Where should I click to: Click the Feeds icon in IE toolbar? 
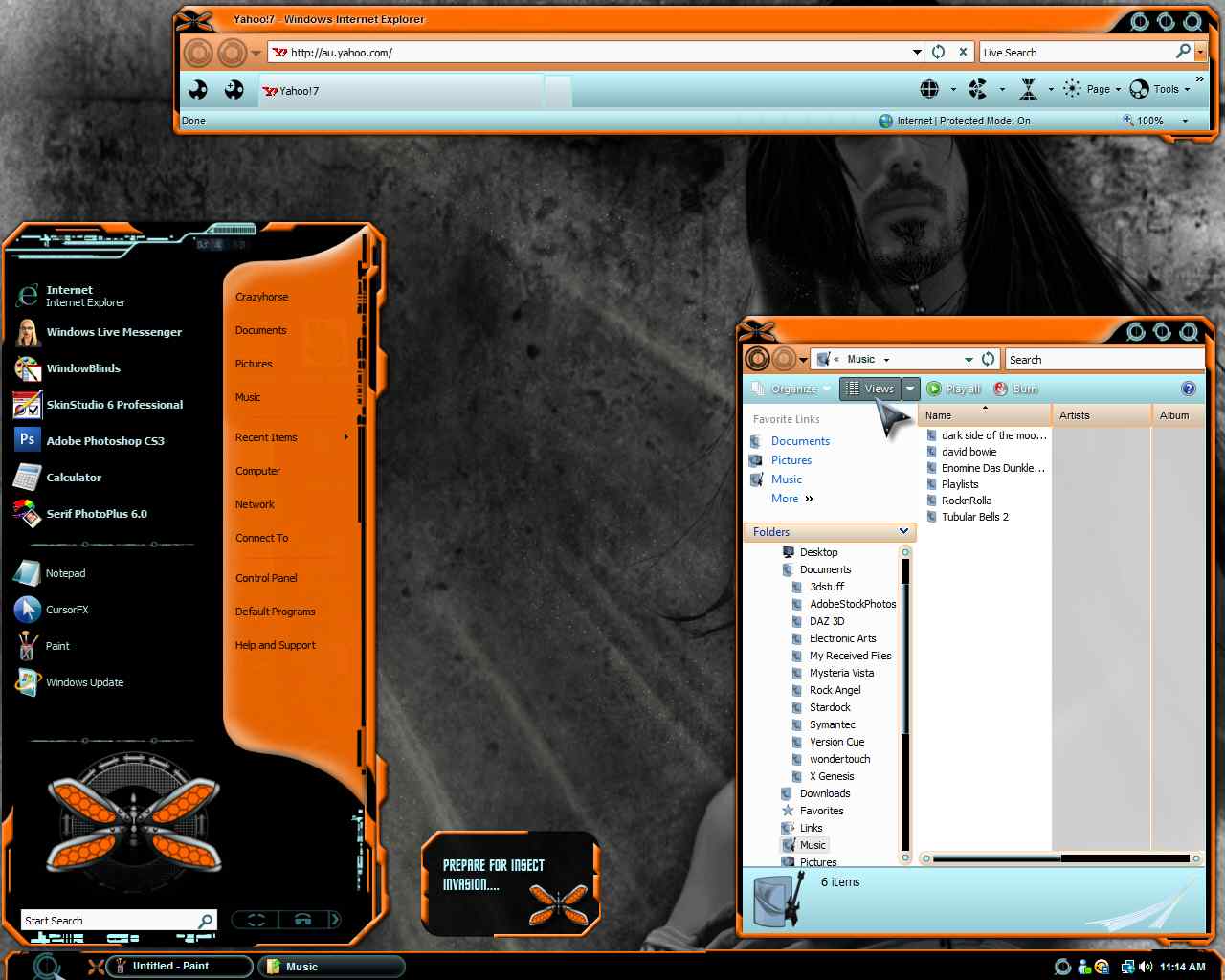(977, 89)
